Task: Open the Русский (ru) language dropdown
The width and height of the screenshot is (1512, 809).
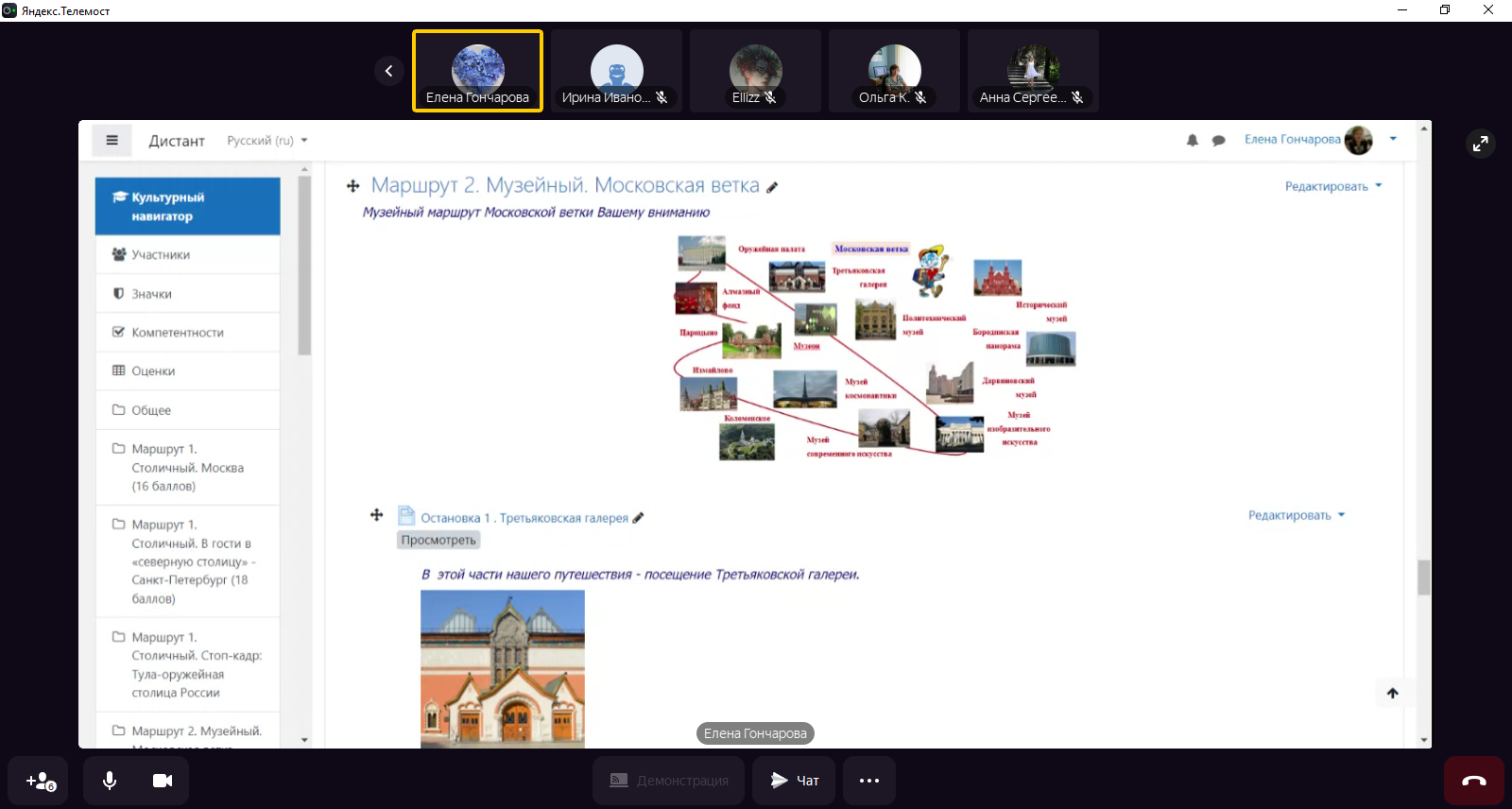Action: [x=267, y=141]
